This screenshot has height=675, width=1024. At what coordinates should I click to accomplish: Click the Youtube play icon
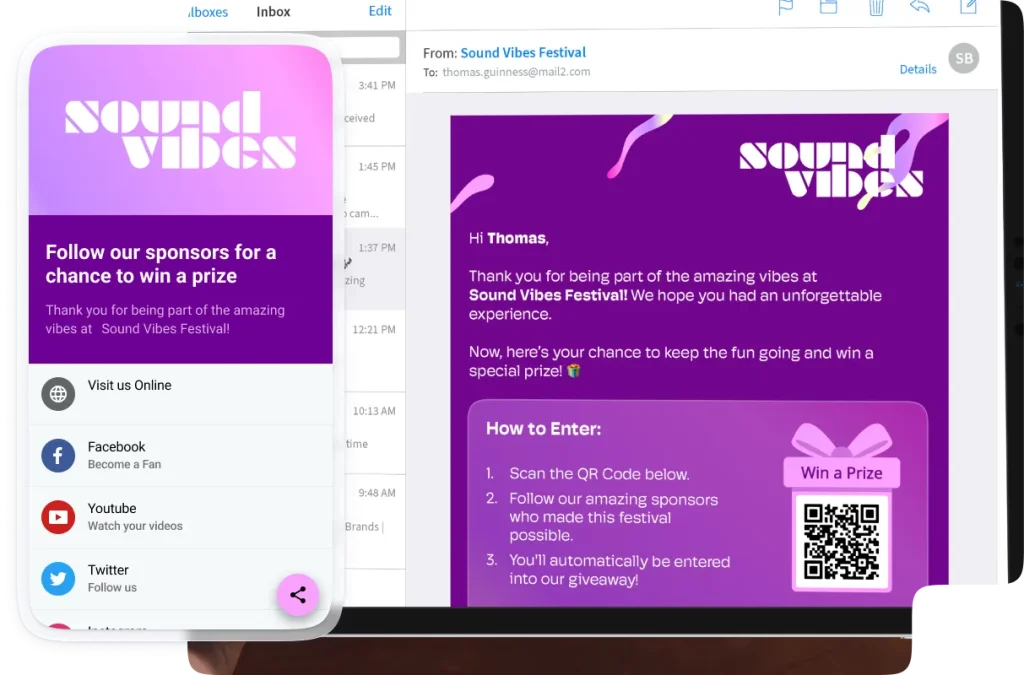click(x=58, y=517)
